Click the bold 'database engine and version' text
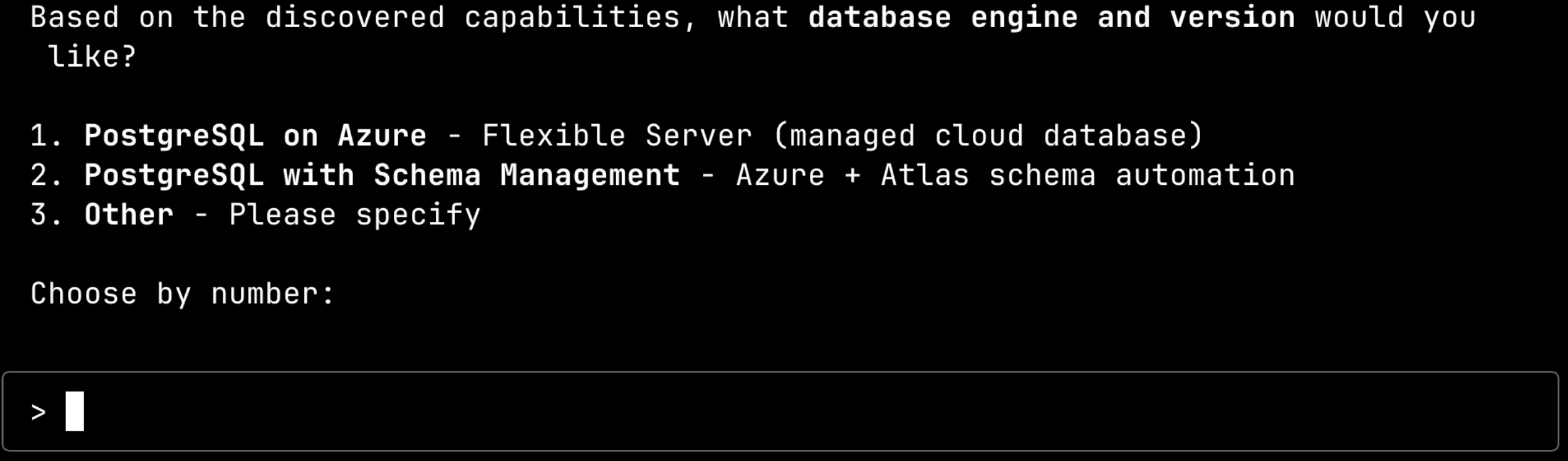Image resolution: width=1568 pixels, height=461 pixels. point(1051,17)
